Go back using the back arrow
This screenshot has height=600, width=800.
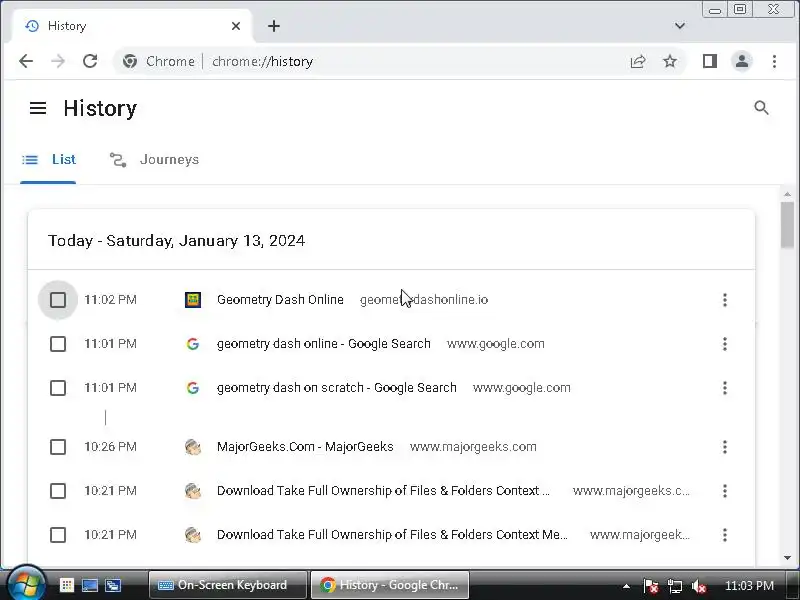(x=26, y=61)
